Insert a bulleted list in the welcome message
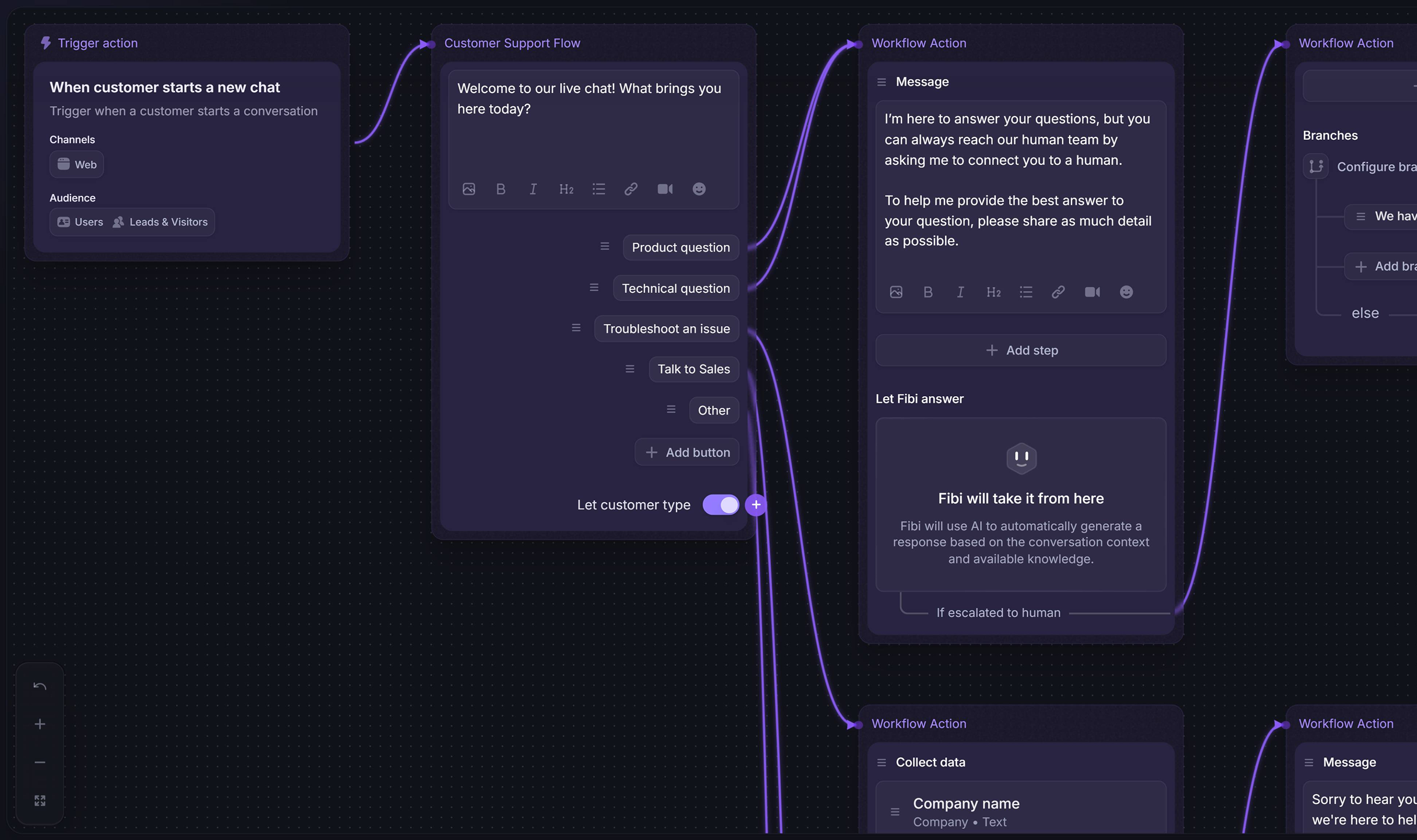1417x840 pixels. click(x=598, y=189)
